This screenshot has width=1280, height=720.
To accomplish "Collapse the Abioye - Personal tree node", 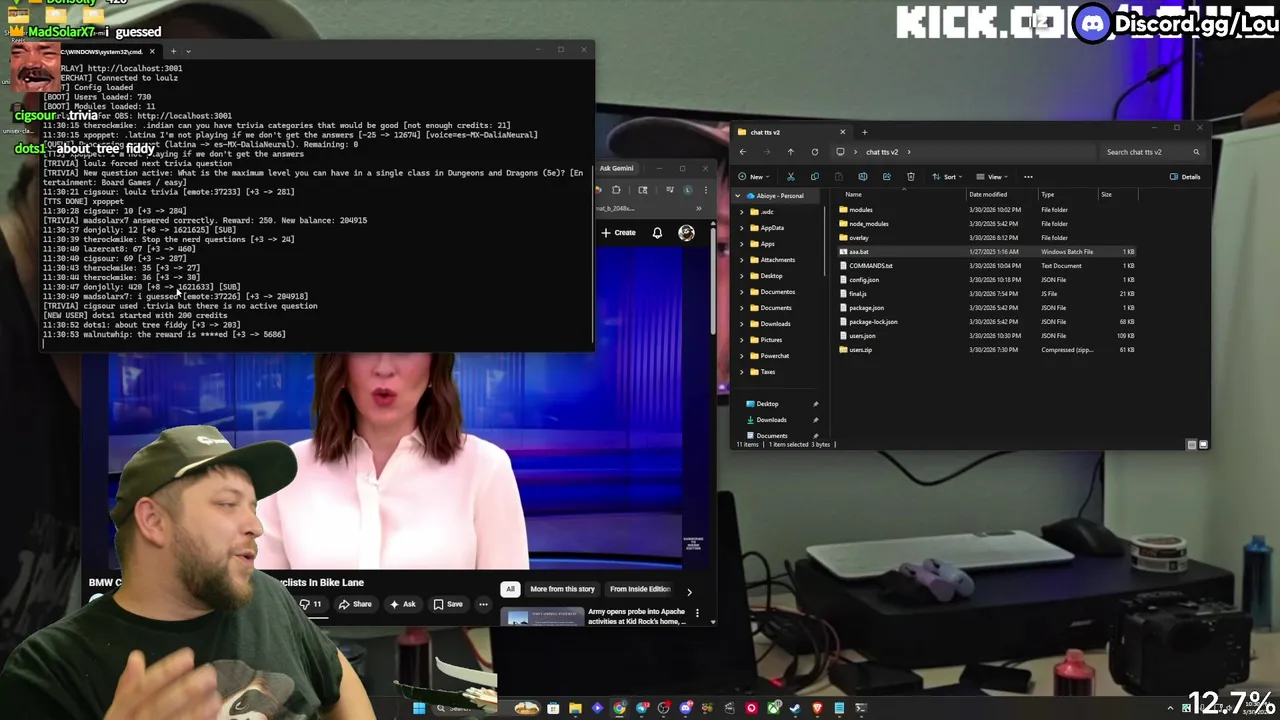I will point(738,196).
